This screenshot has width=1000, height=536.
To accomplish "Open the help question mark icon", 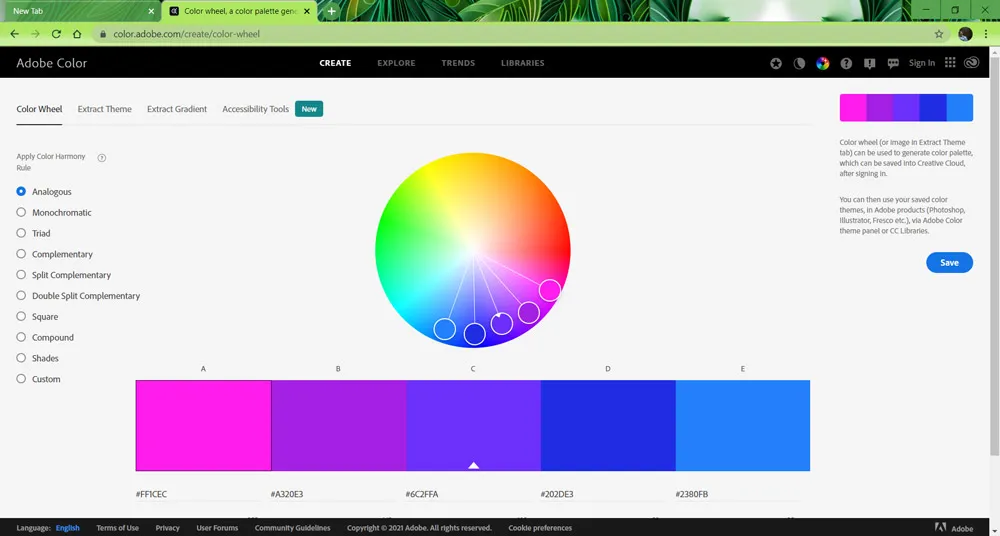I will [x=846, y=63].
